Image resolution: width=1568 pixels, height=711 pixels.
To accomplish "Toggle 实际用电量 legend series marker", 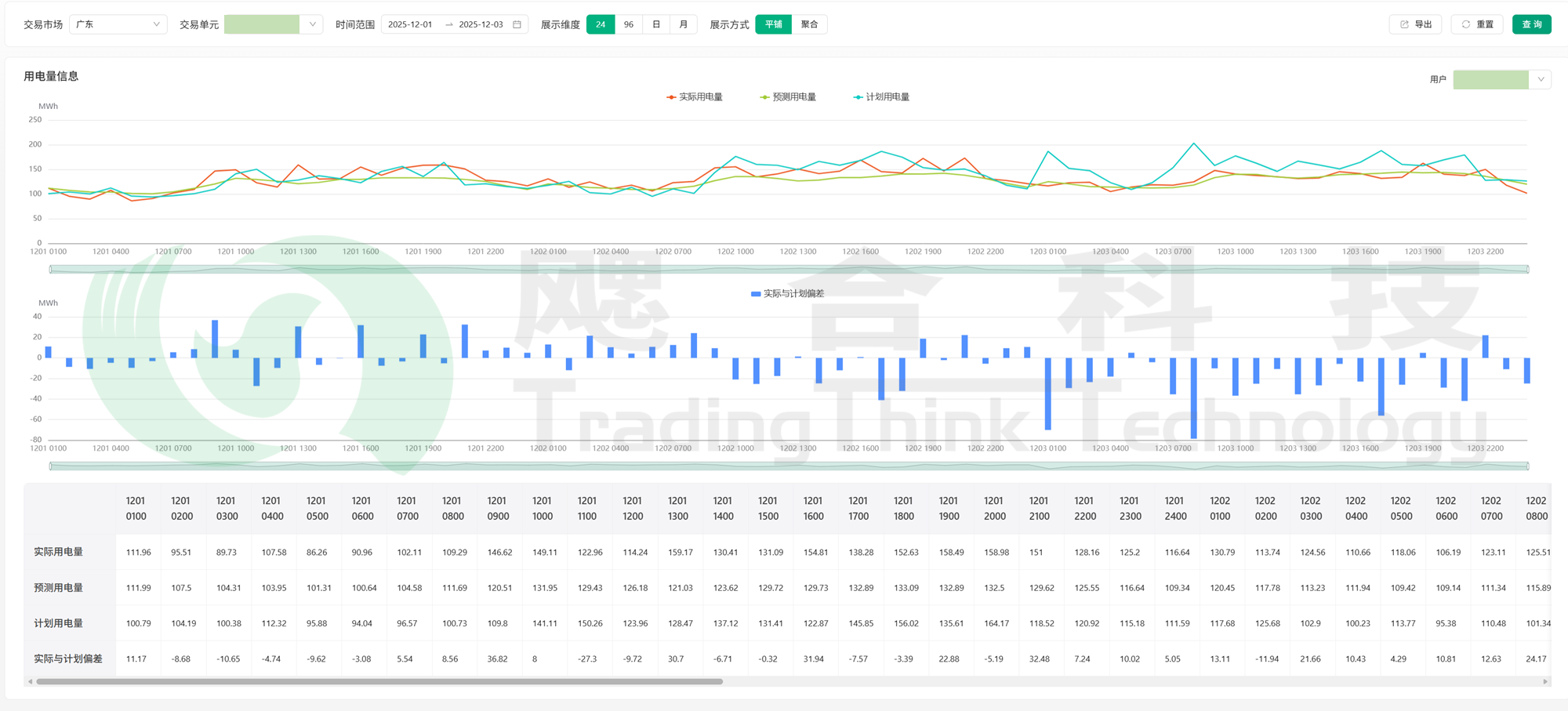I will [x=671, y=97].
